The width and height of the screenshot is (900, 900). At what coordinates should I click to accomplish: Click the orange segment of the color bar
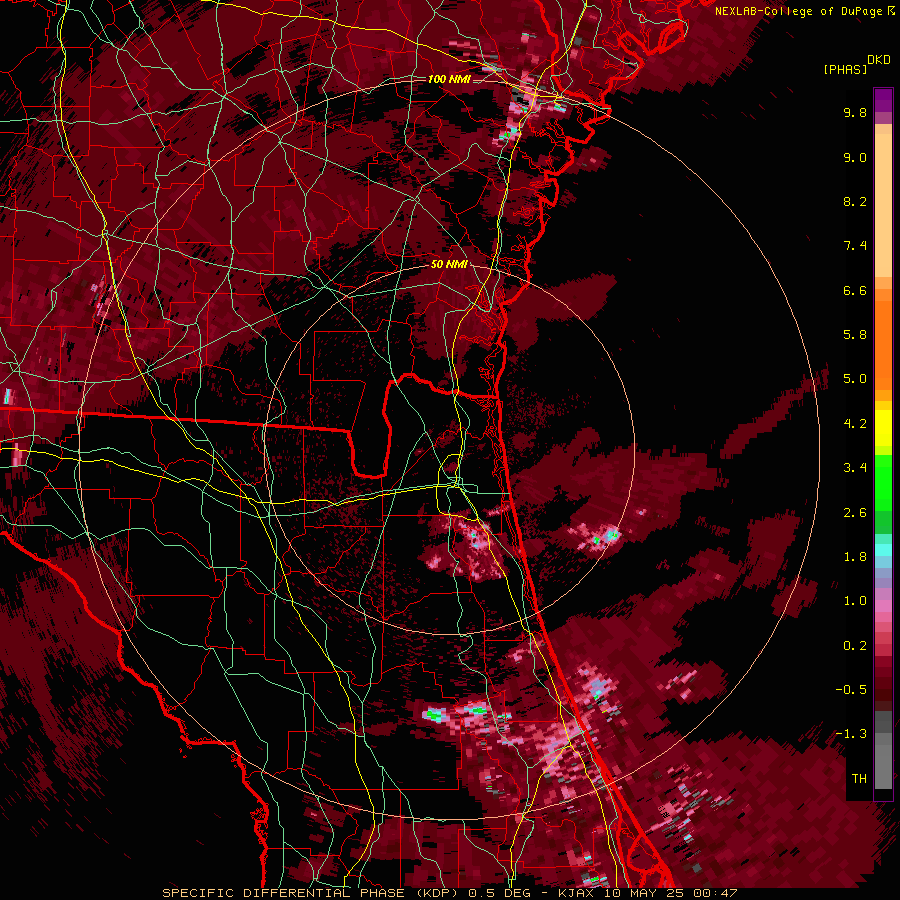(x=883, y=344)
